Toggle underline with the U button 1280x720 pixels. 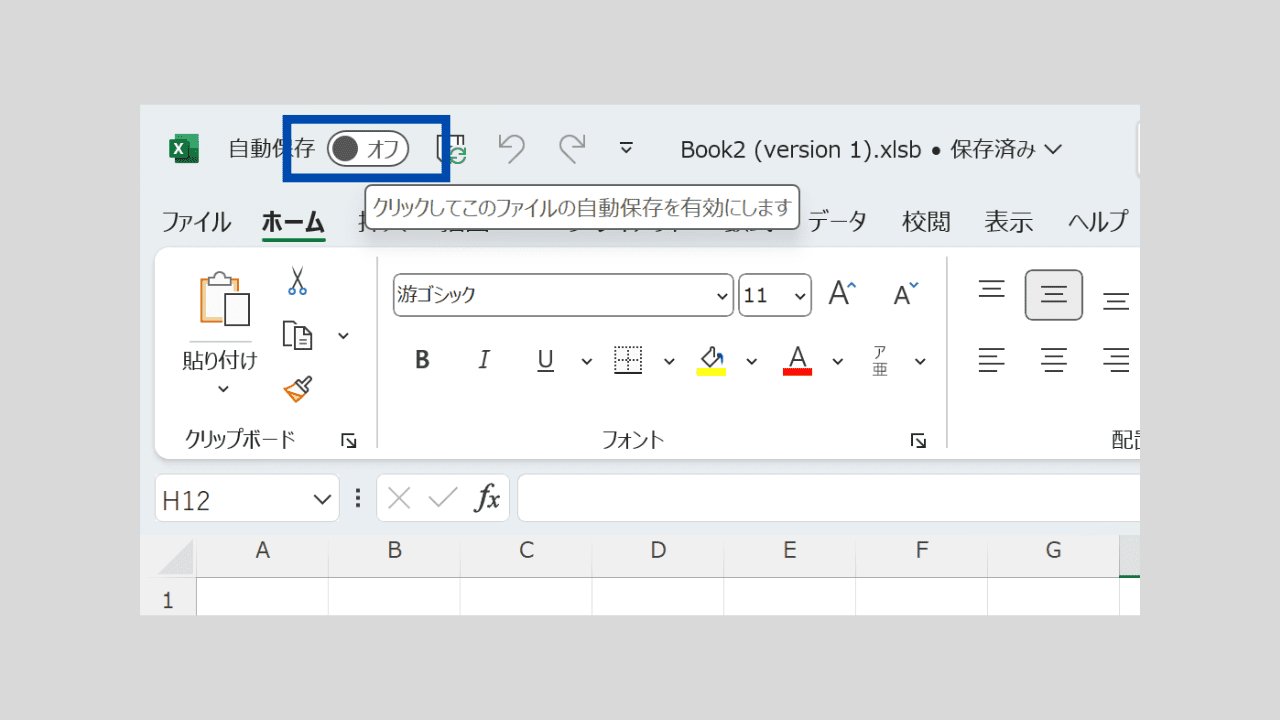pos(546,360)
